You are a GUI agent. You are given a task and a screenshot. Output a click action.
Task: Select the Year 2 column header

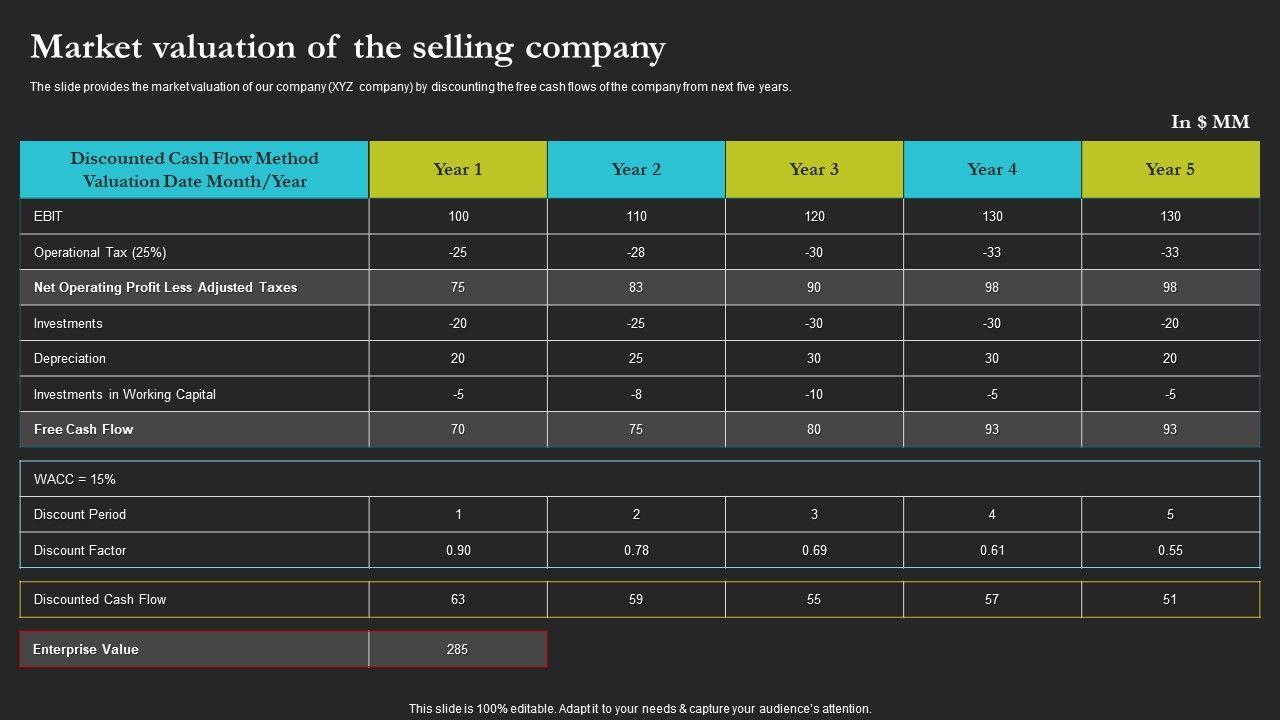[x=636, y=169]
